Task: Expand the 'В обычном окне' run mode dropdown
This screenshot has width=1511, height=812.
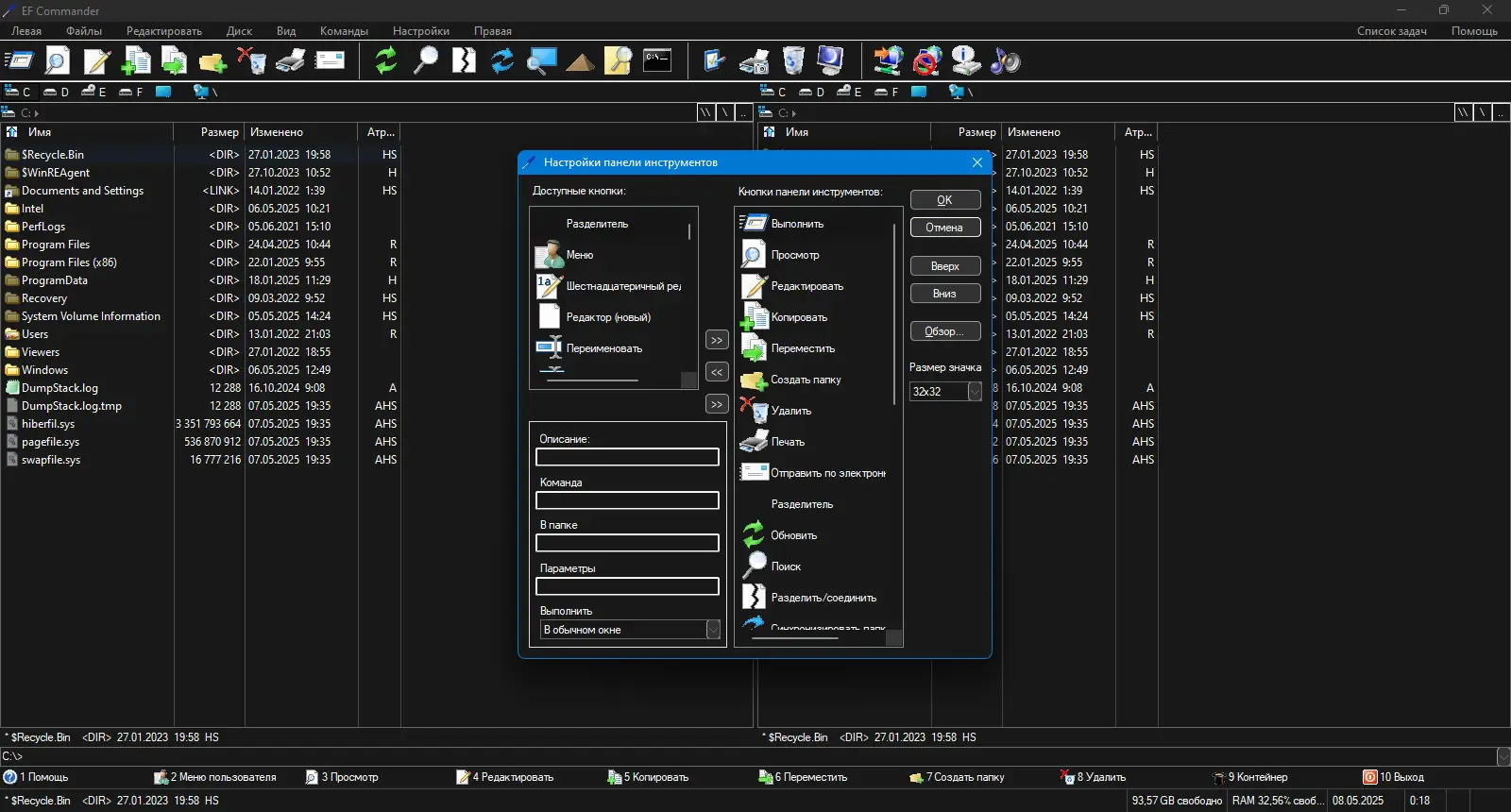Action: [x=713, y=630]
